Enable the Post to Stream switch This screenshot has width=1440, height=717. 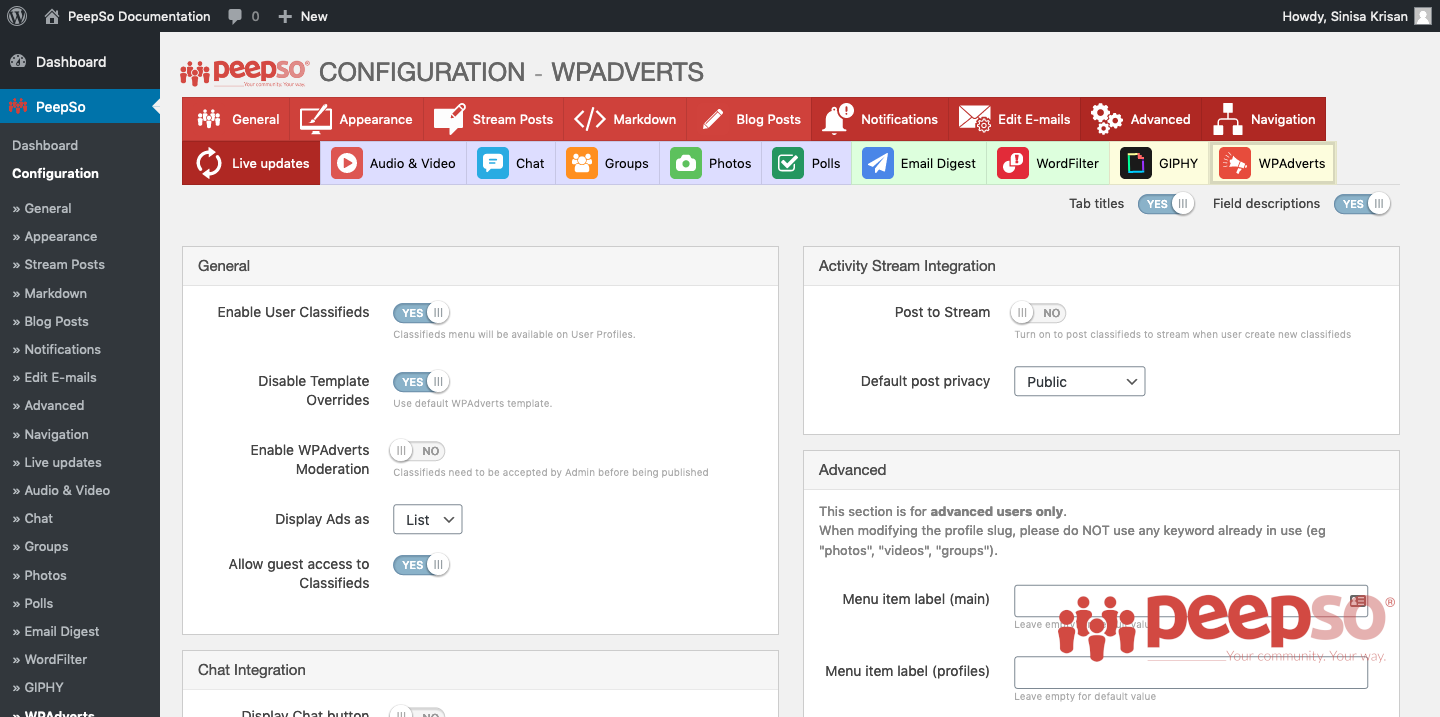point(1038,313)
